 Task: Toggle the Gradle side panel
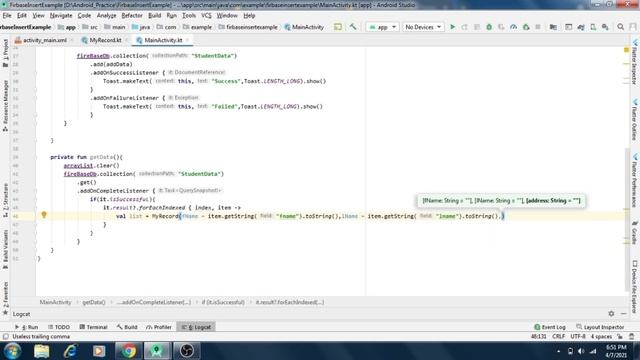(x=635, y=233)
